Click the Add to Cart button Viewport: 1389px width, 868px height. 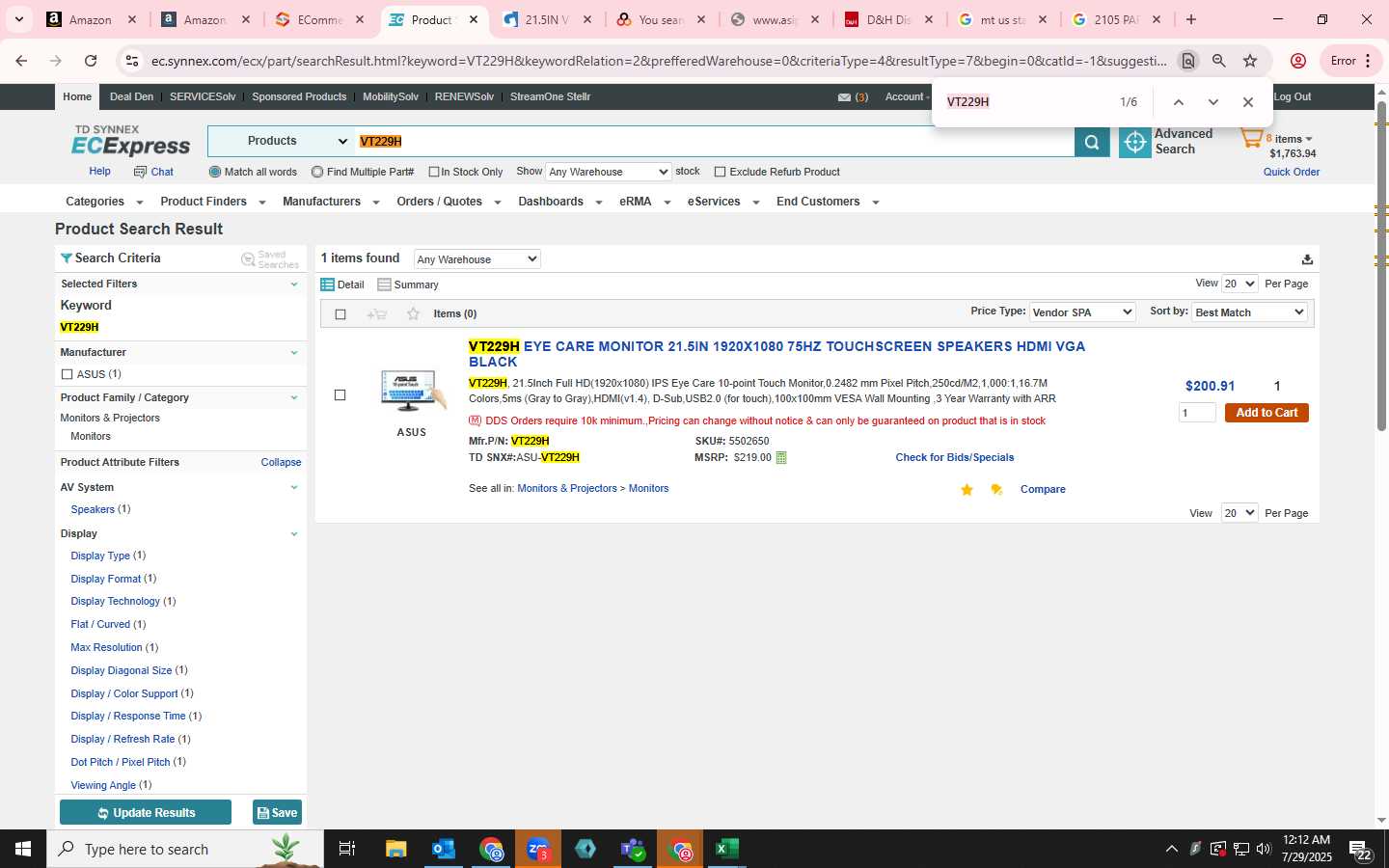[x=1266, y=413]
